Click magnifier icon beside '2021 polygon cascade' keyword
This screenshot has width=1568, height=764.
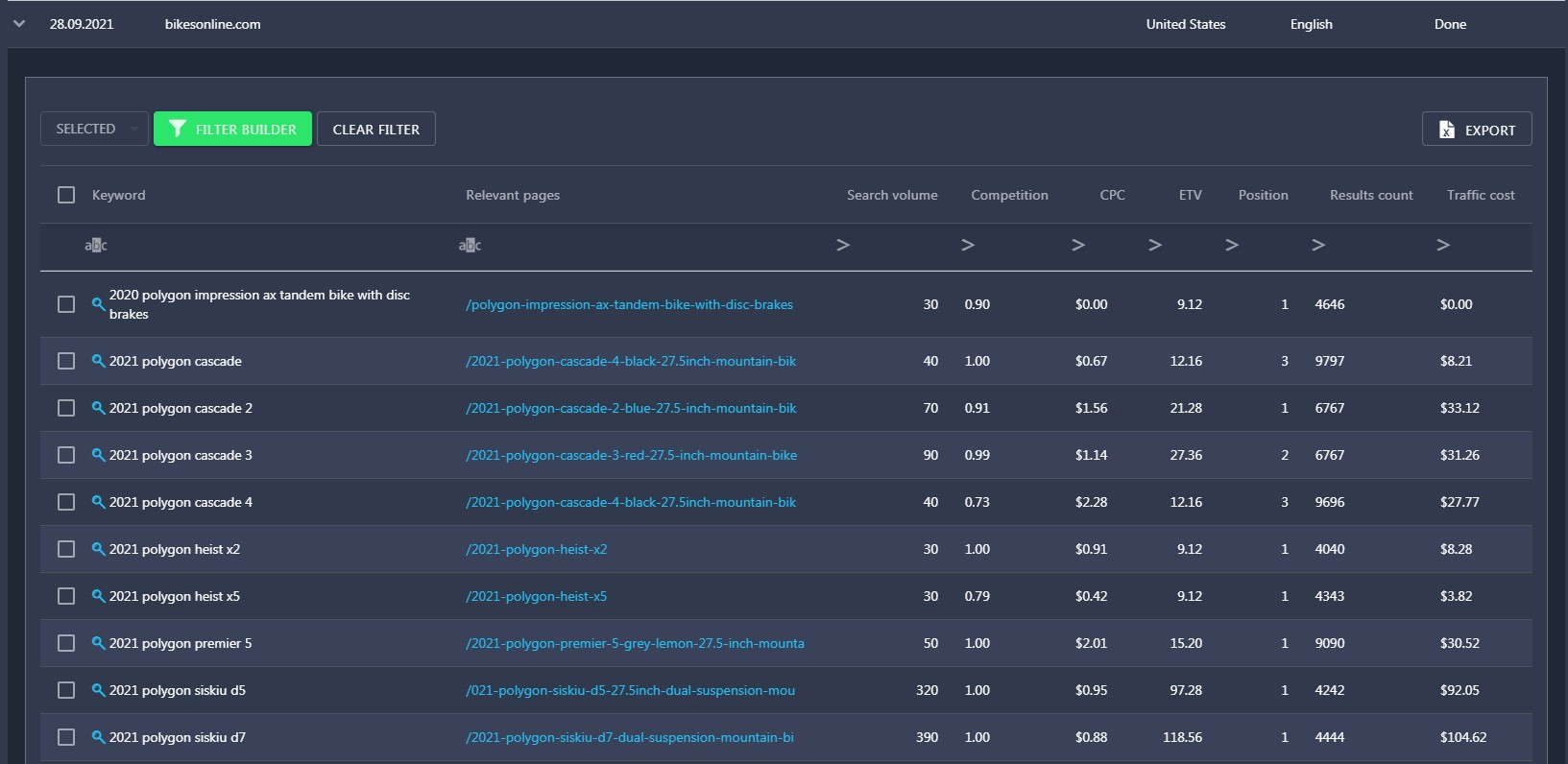click(x=98, y=361)
